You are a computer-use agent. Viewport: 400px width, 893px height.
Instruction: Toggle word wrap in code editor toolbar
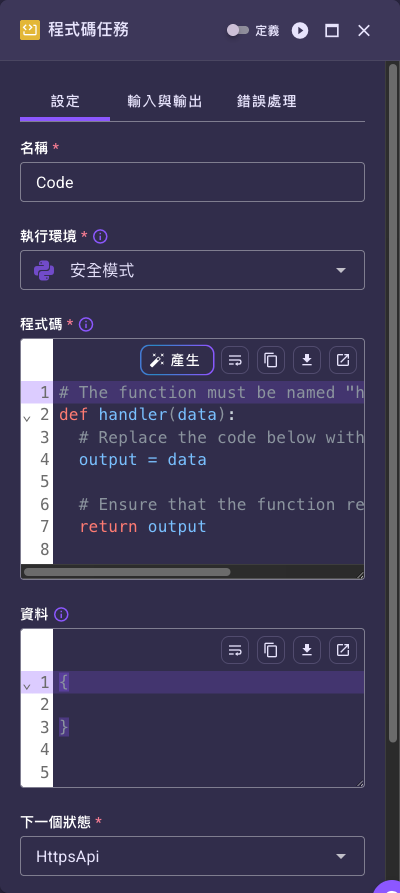click(x=235, y=360)
